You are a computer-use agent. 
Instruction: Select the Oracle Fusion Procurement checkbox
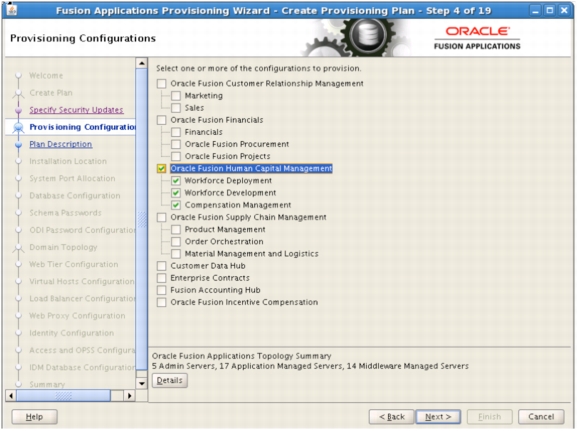(x=176, y=145)
